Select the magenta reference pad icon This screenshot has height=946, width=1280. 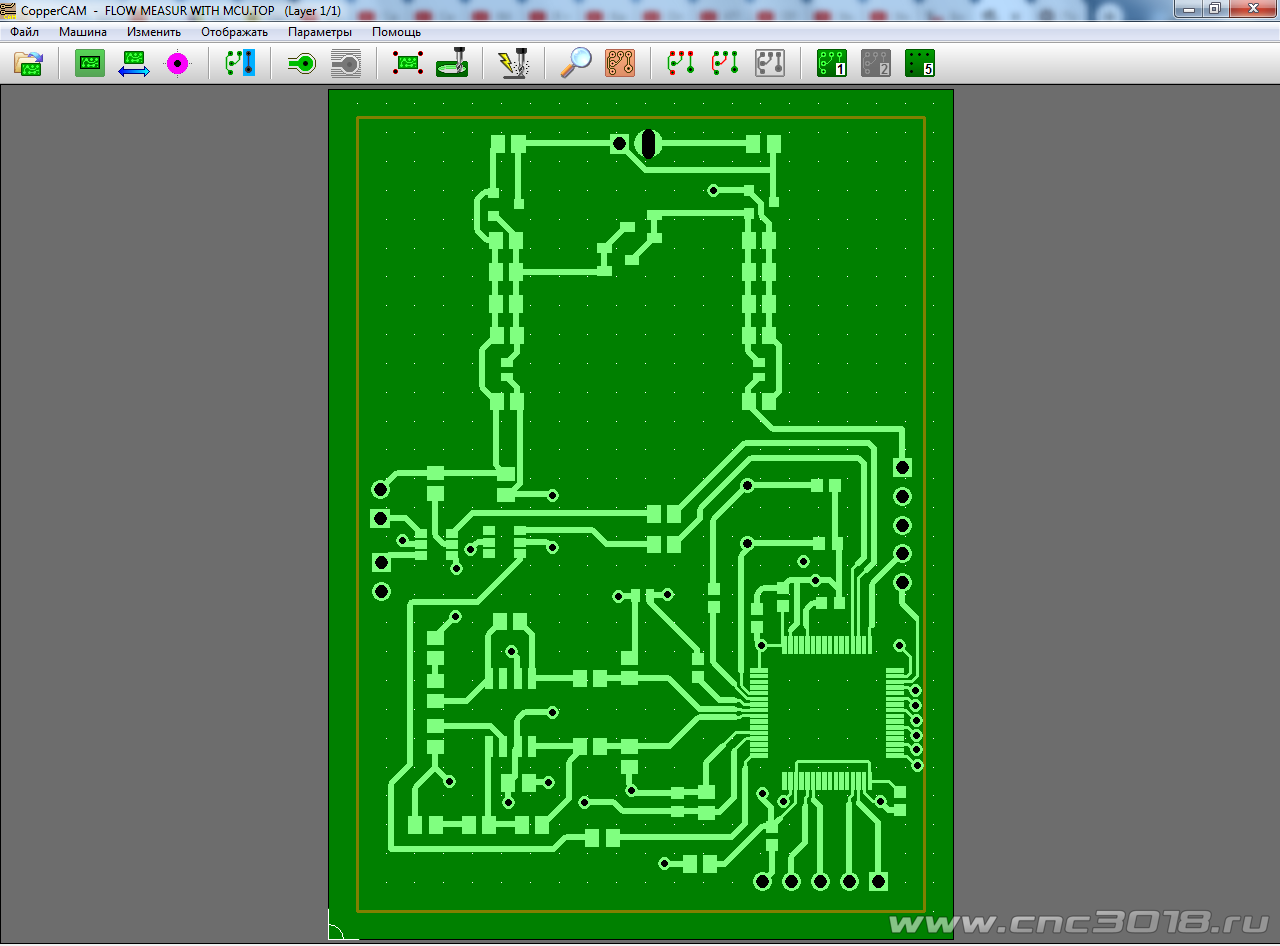pyautogui.click(x=178, y=64)
